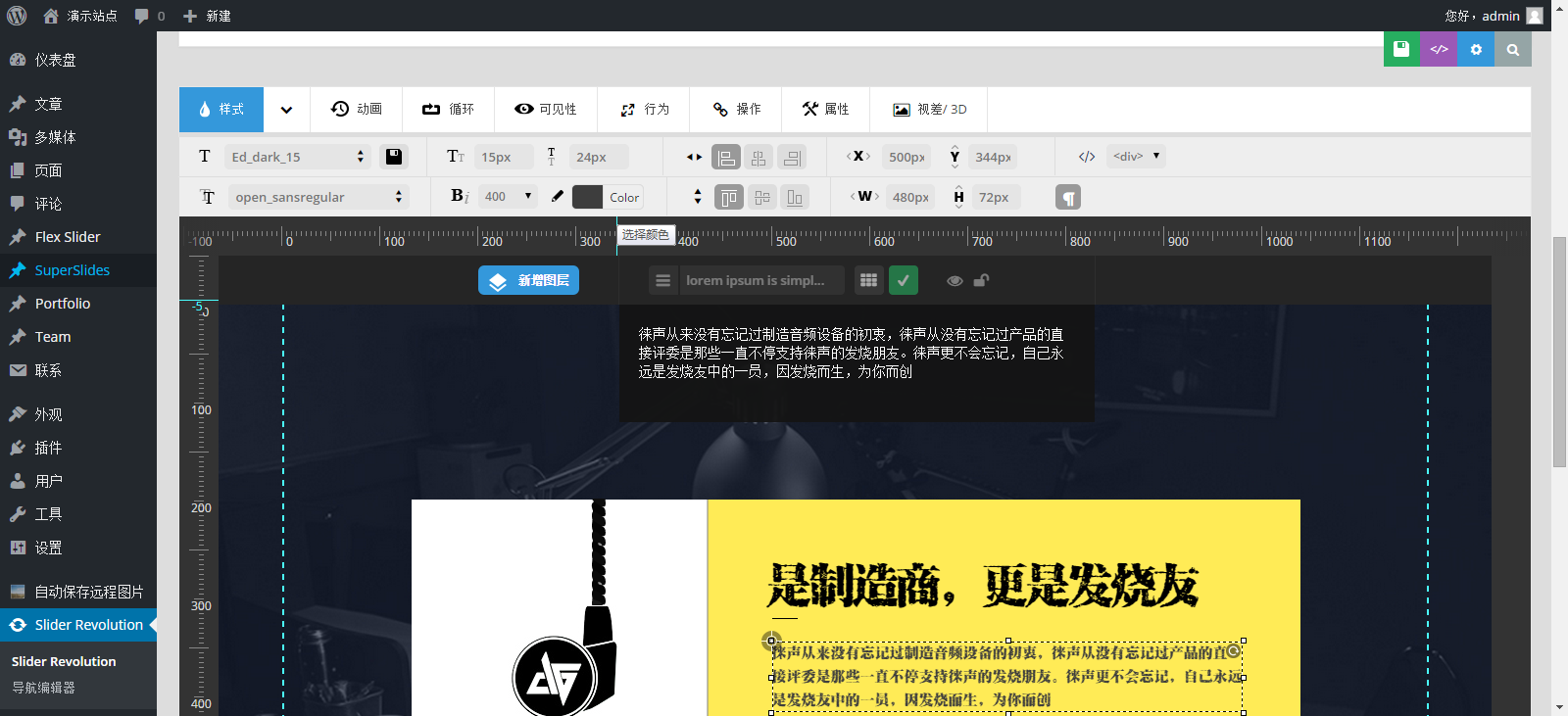Open the Flex Slider menu item

click(78, 237)
